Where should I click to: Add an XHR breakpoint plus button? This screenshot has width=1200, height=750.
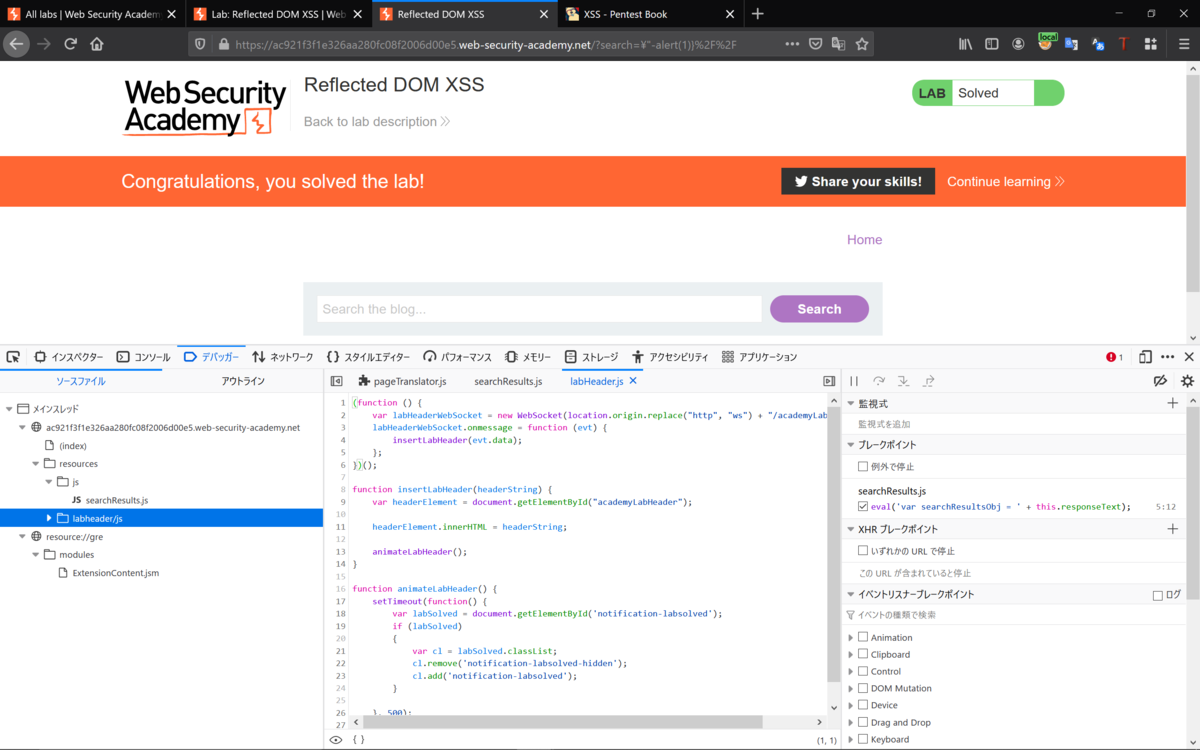click(x=1173, y=529)
